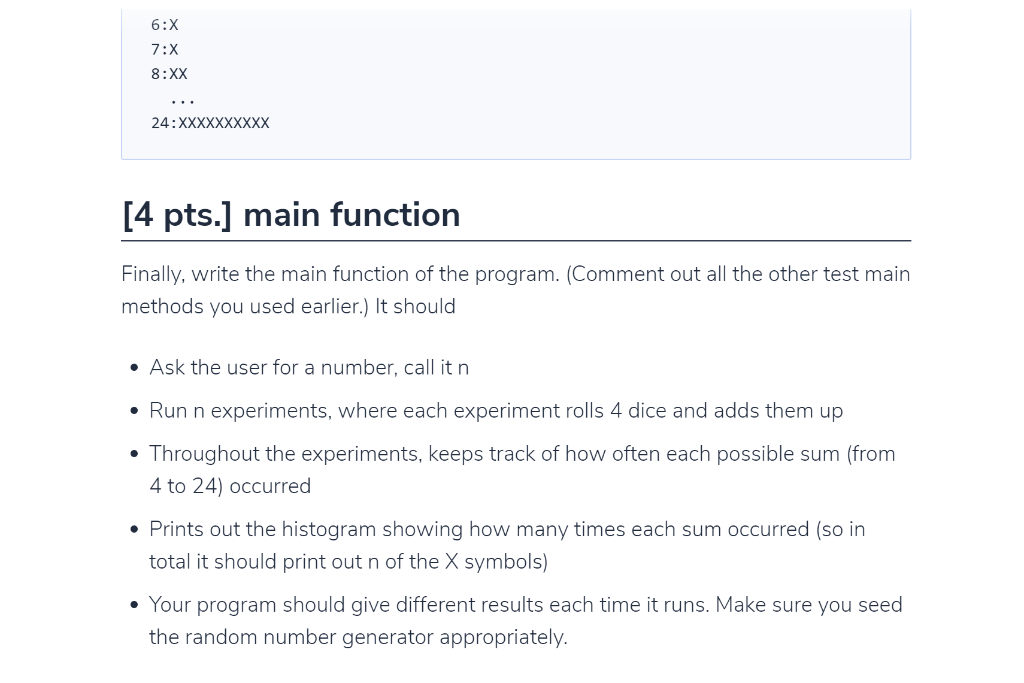The height and width of the screenshot is (683, 1024).
Task: Click the "4 to 24) occurred" line
Action: 230,486
